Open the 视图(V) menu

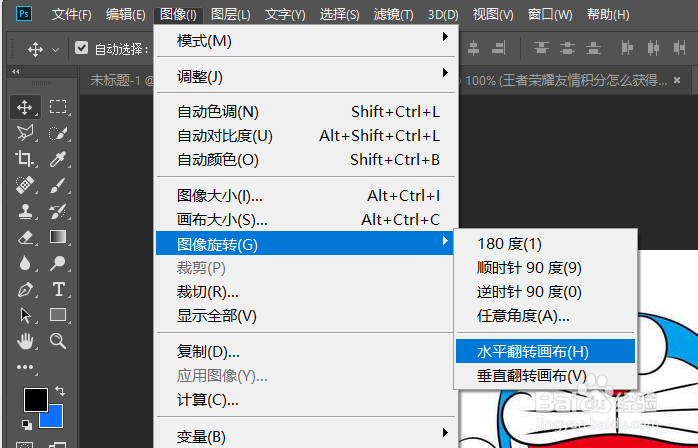493,14
